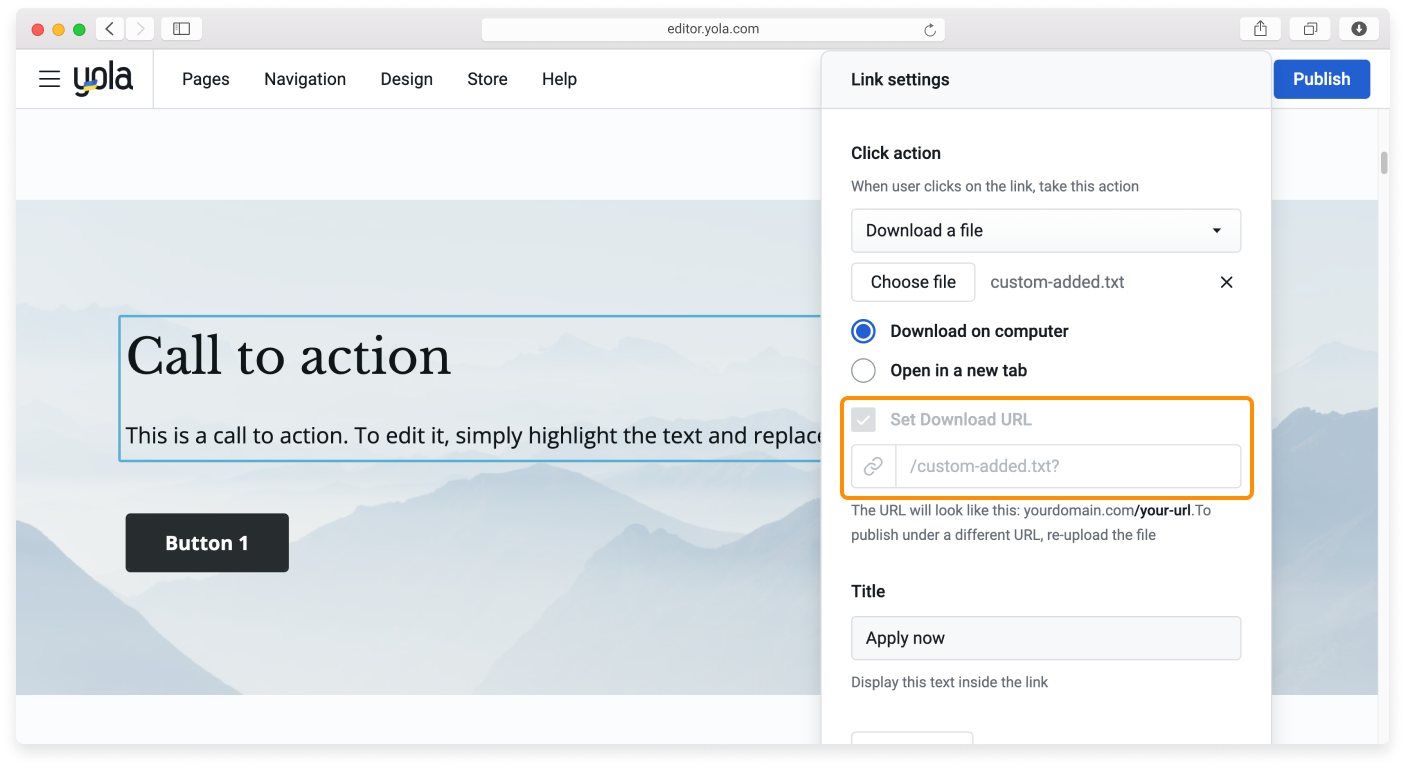Select Download on computer radio option
The height and width of the screenshot is (768, 1406).
[x=863, y=331]
